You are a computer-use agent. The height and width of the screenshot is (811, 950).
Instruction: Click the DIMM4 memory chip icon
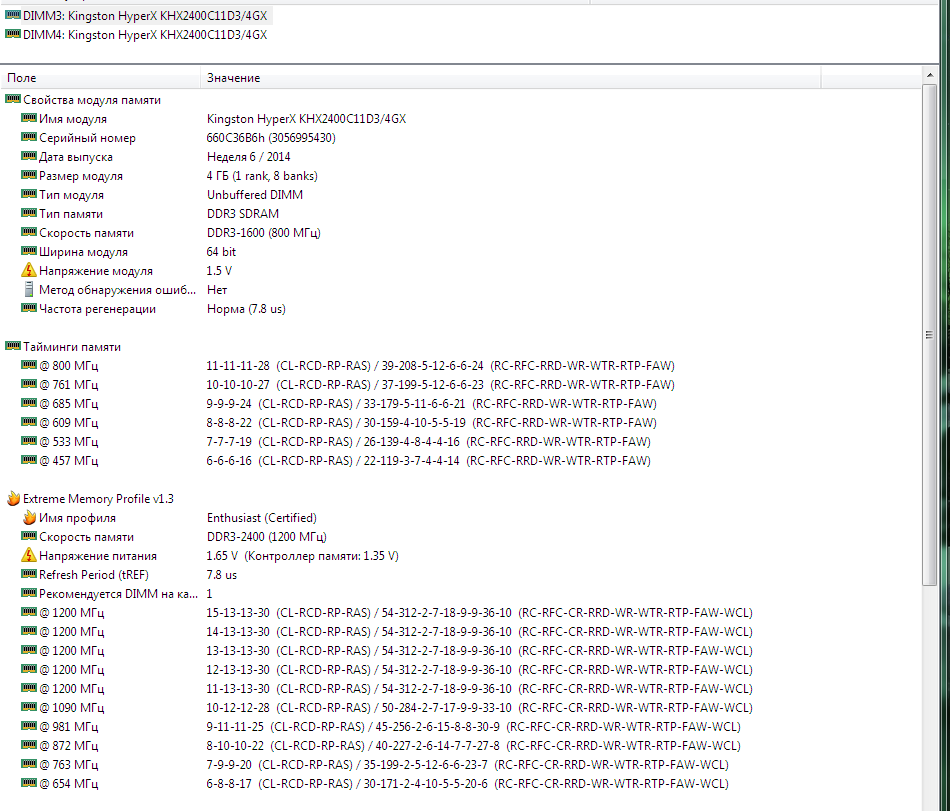13,34
